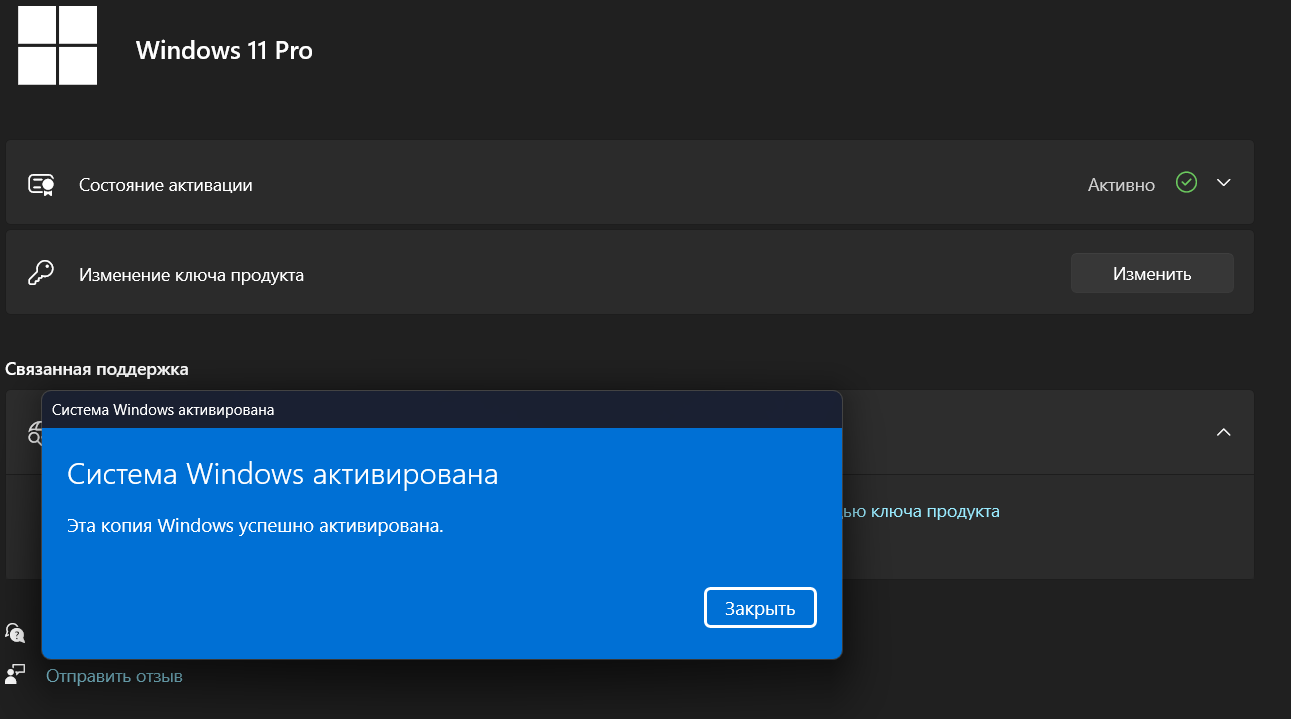Open the ключа продукта help link
The height and width of the screenshot is (719, 1291).
[x=920, y=511]
